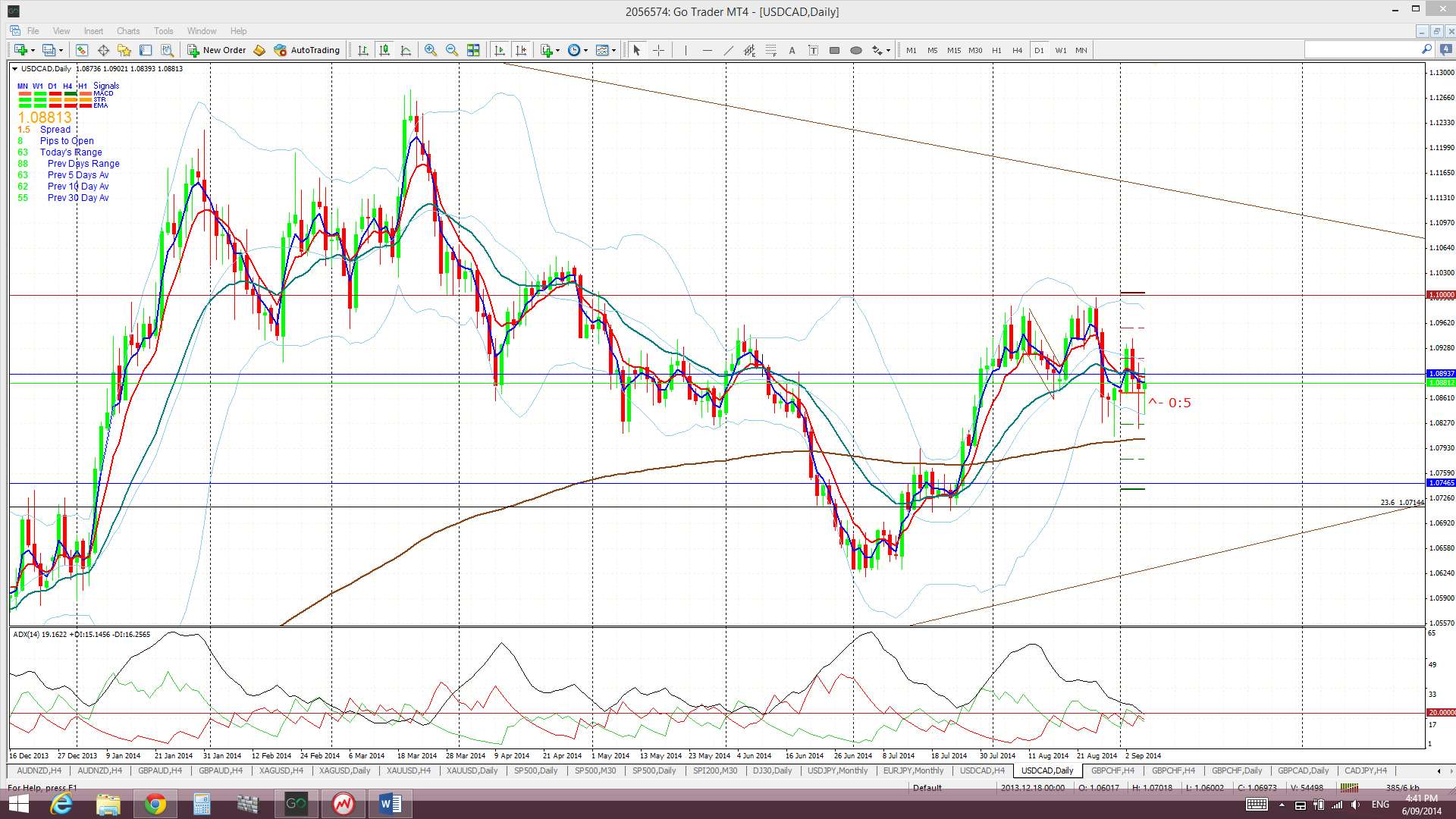Switch to the GBPCHF,H4 chart tab

(1112, 770)
